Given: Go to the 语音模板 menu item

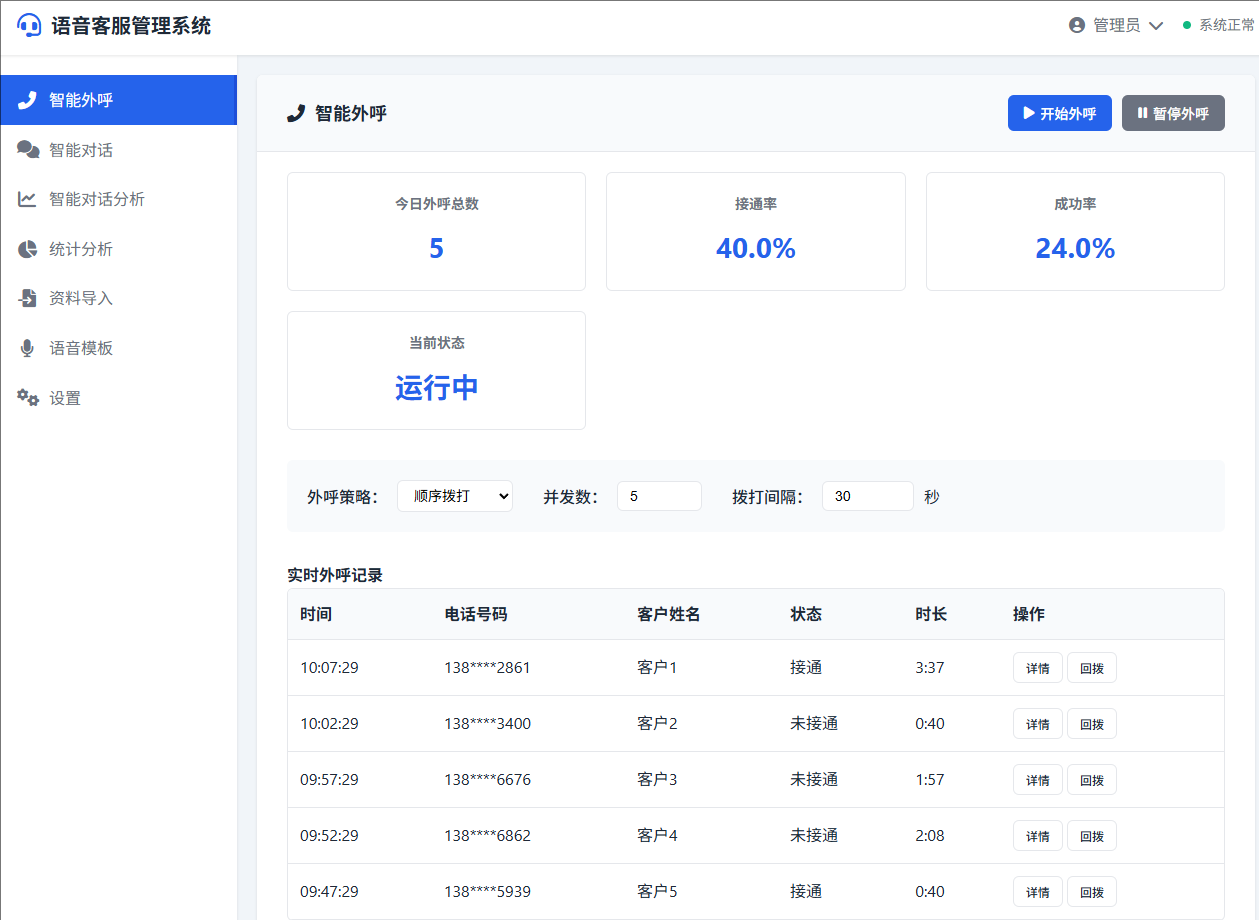Looking at the screenshot, I should tap(81, 348).
